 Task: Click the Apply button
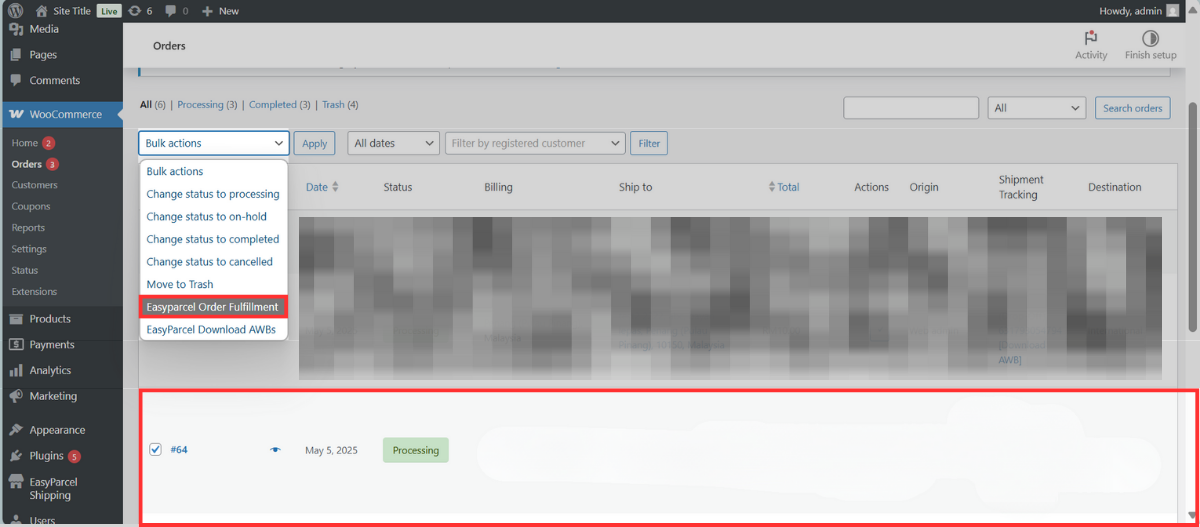(314, 143)
